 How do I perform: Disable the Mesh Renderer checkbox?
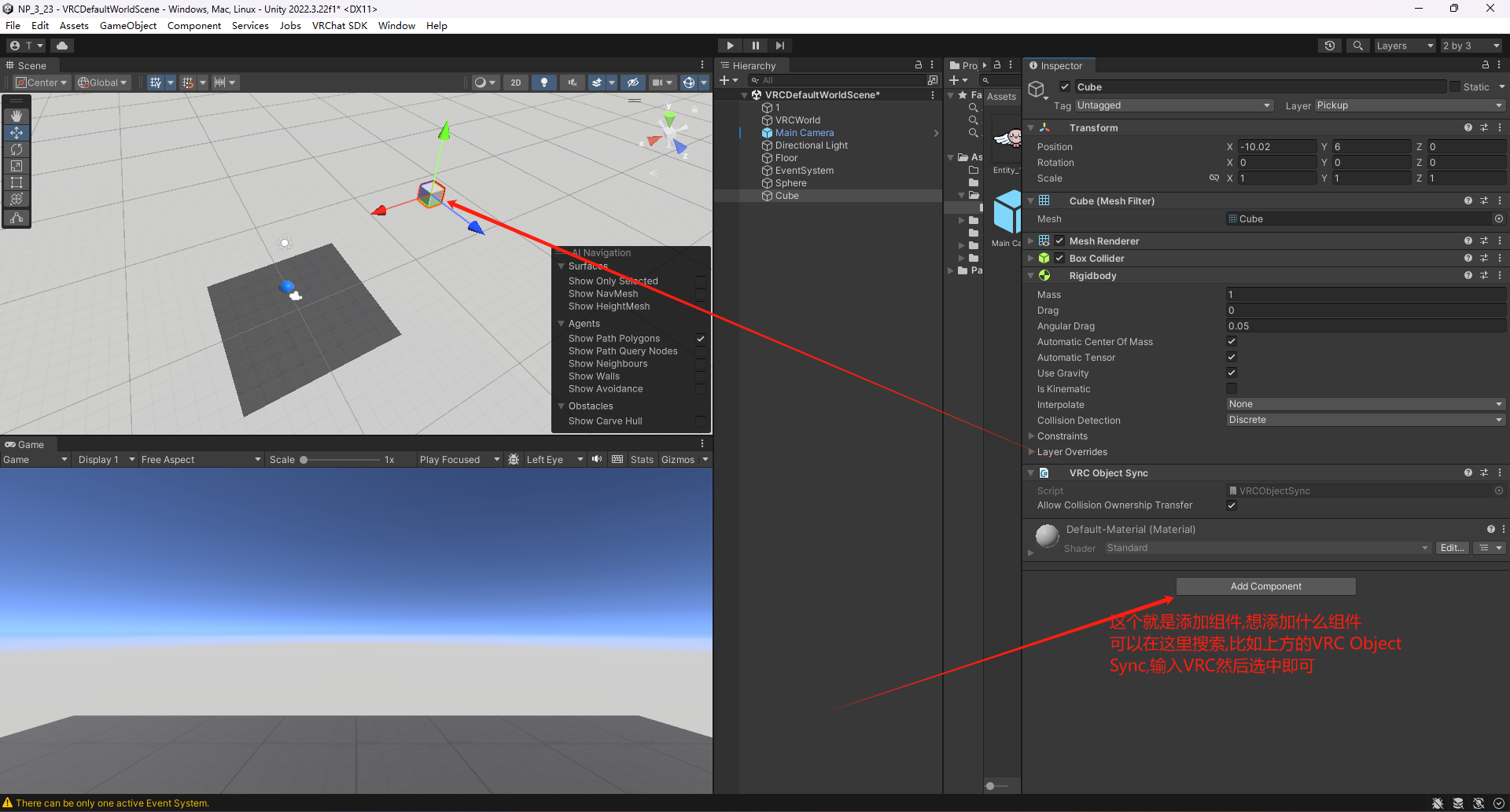tap(1059, 241)
